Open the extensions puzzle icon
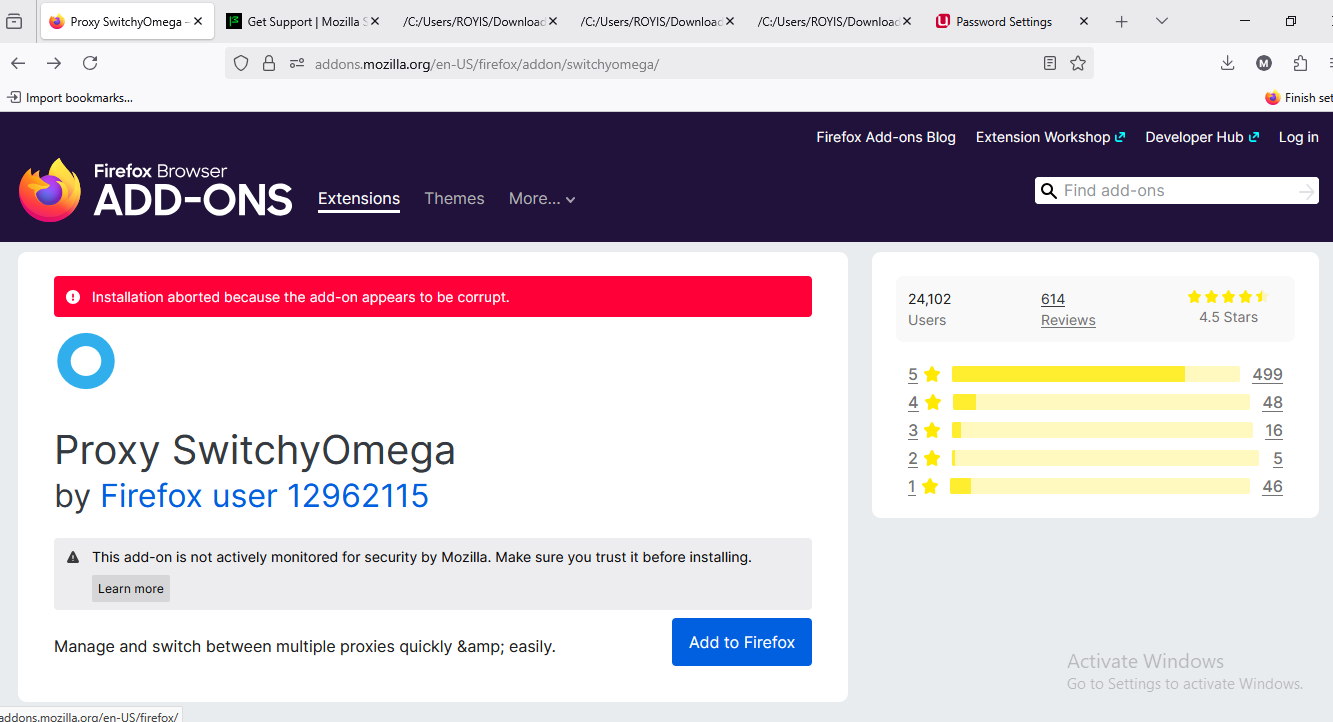Image resolution: width=1333 pixels, height=722 pixels. coord(1300,63)
